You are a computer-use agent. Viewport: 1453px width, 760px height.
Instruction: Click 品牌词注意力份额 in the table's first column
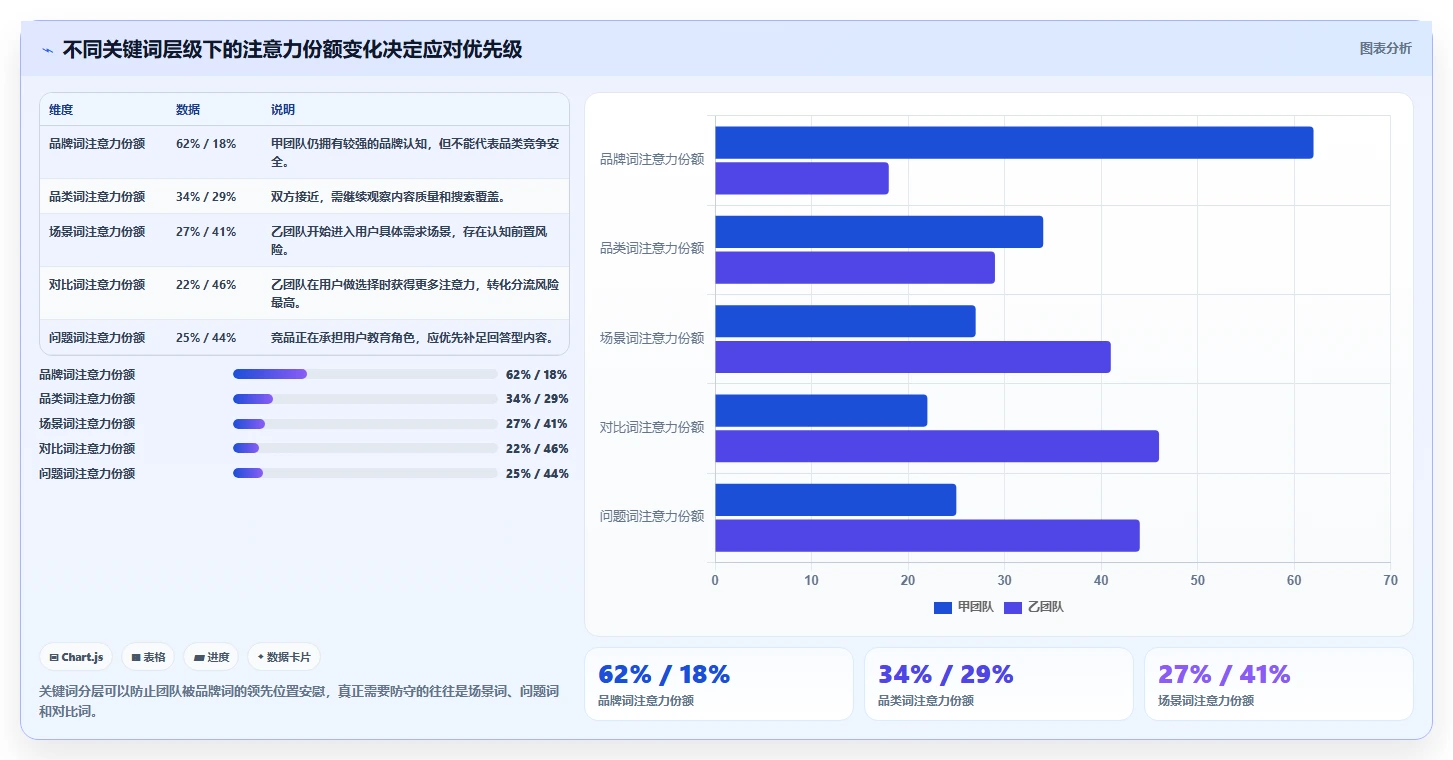click(97, 144)
